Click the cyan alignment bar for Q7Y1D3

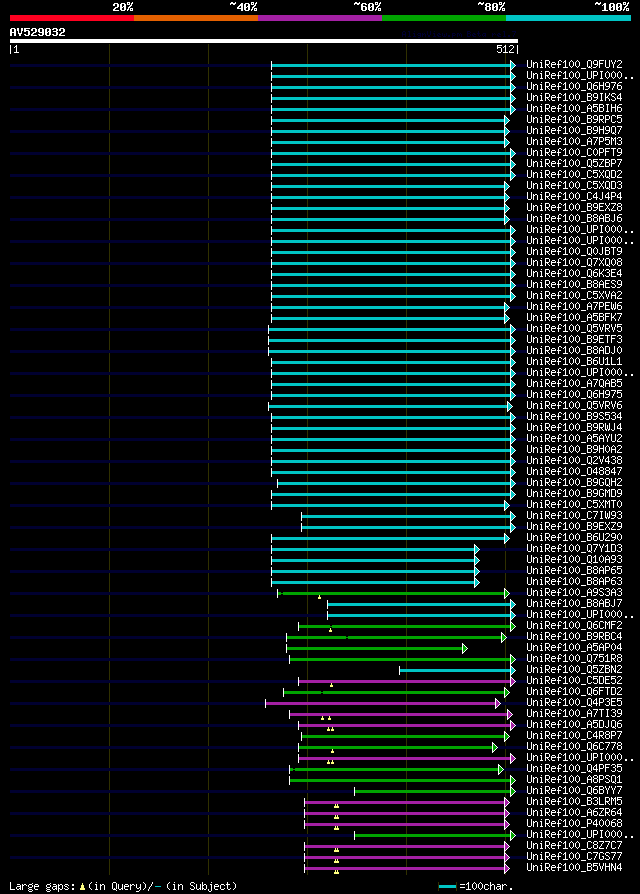(x=375, y=549)
